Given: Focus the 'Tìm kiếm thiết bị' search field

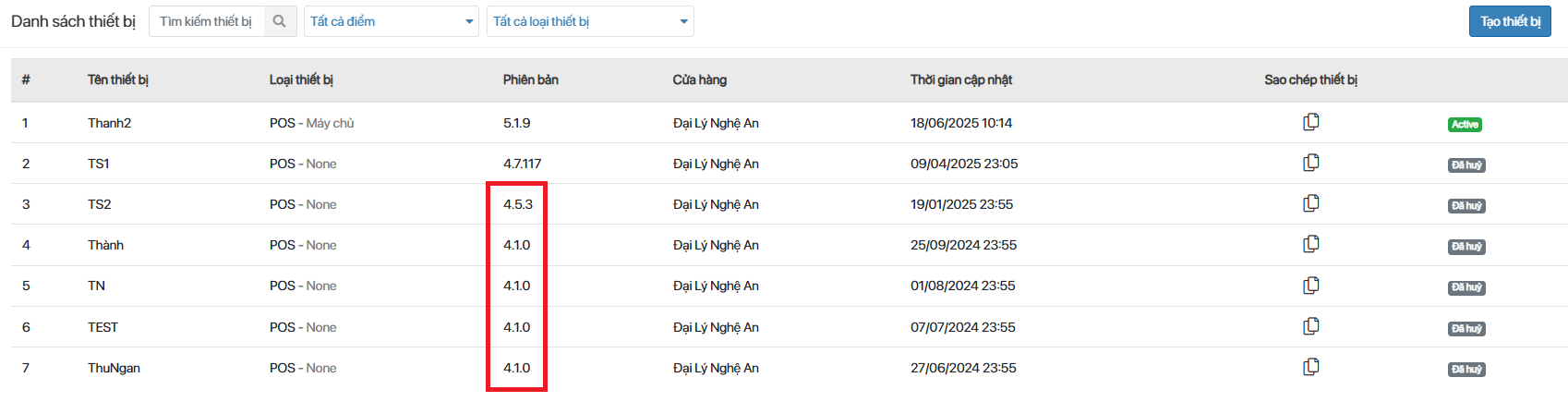Looking at the screenshot, I should (x=208, y=21).
